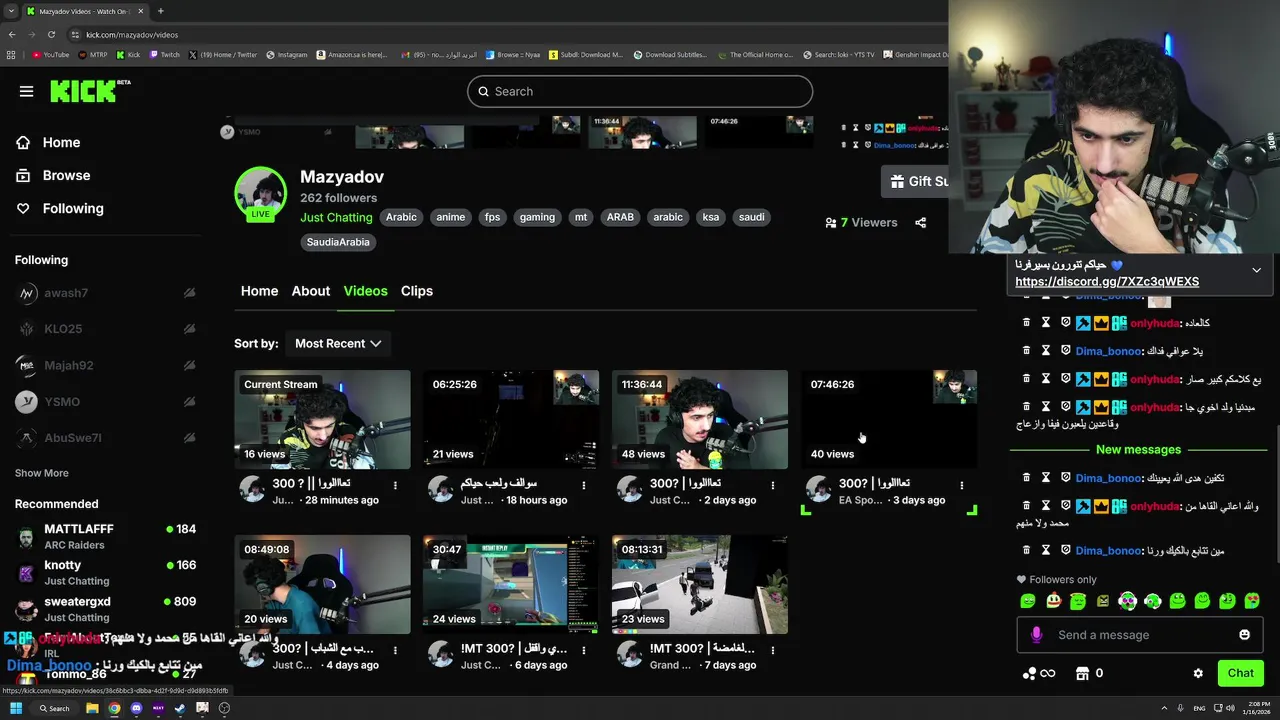Switch to the Clips tab

(417, 291)
